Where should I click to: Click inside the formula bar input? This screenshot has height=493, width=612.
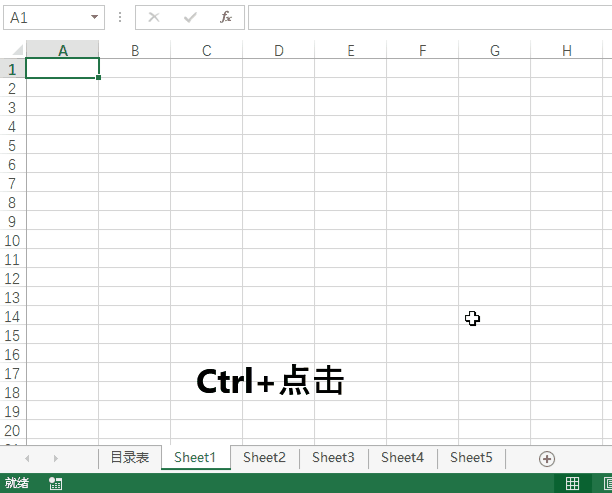tap(428, 17)
